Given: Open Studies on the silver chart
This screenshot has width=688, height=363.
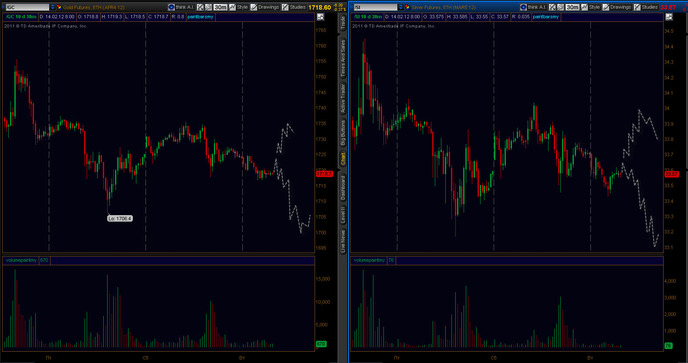Looking at the screenshot, I should point(646,7).
